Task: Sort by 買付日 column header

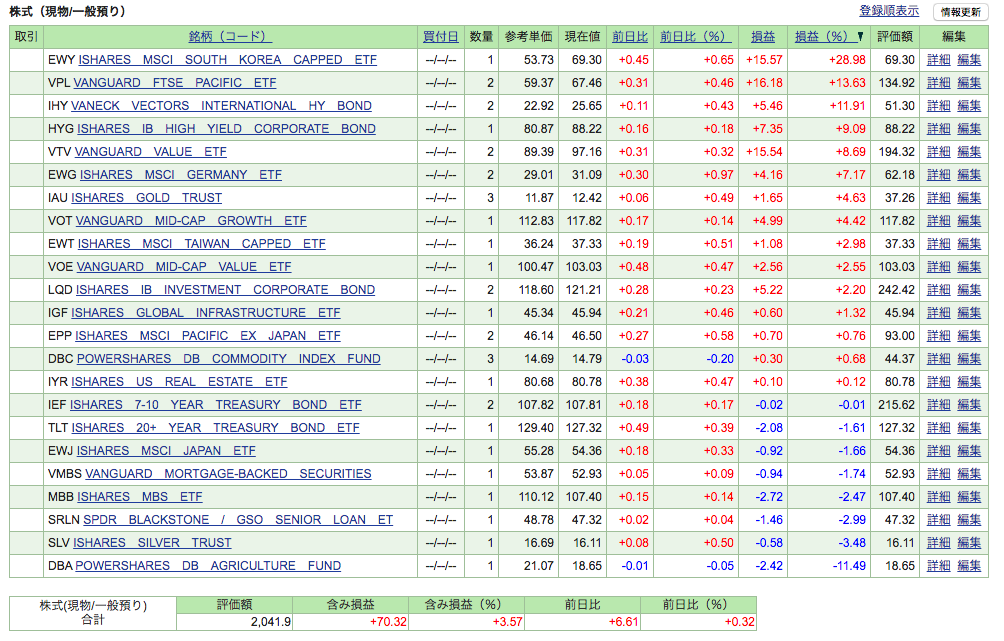Action: (x=441, y=37)
